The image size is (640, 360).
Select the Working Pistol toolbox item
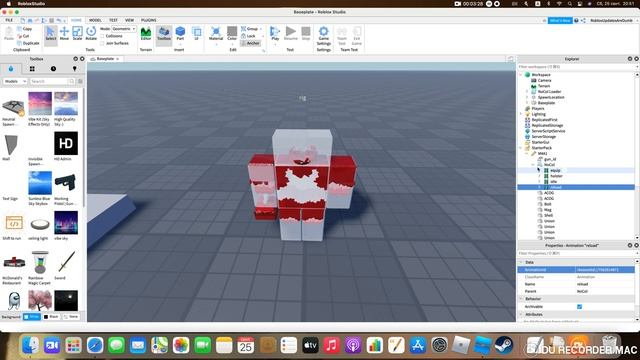66,188
